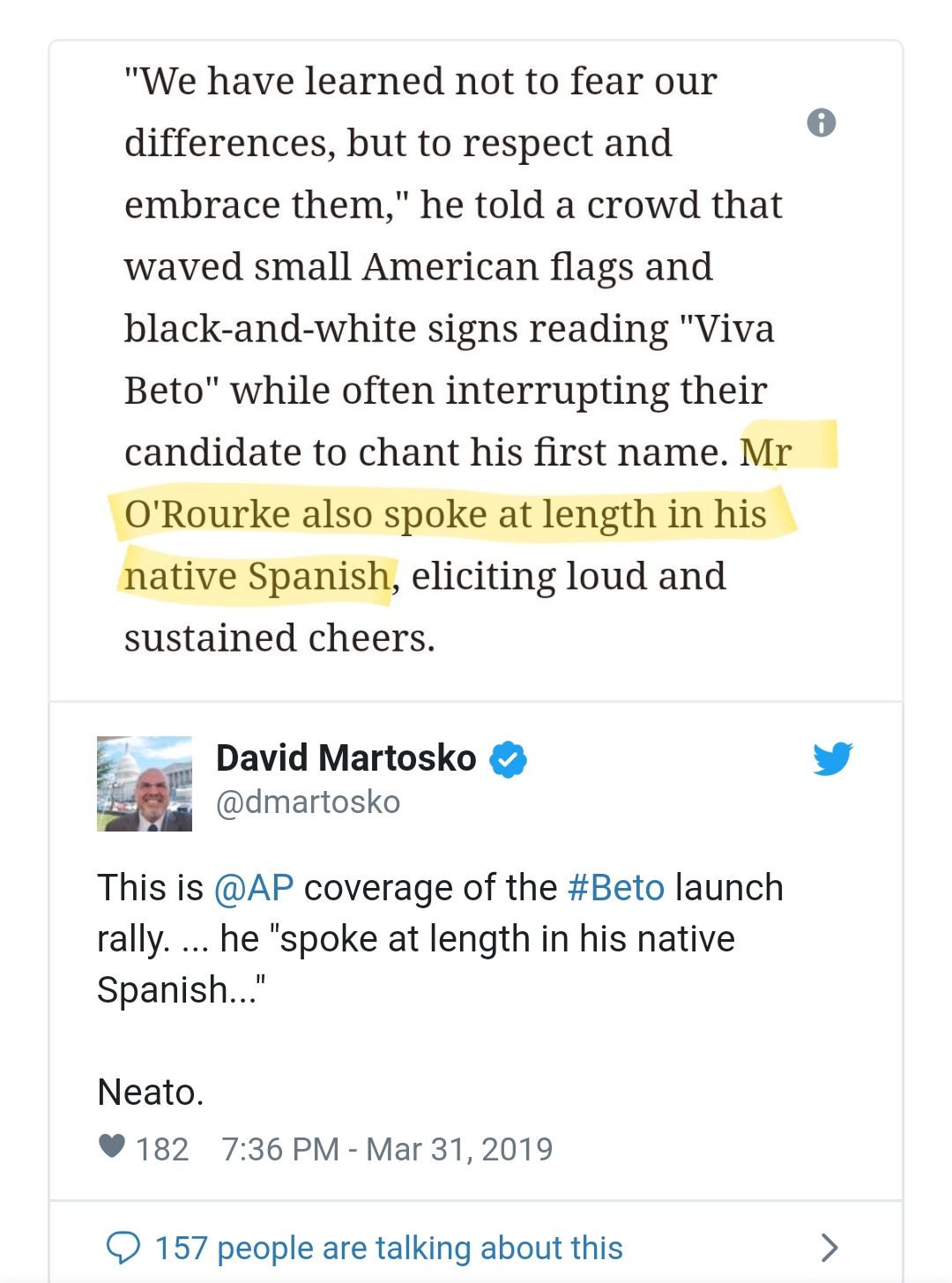Screen dimensions: 952x1283
Task: Click the speech bubble reply icon
Action: coord(123,1248)
